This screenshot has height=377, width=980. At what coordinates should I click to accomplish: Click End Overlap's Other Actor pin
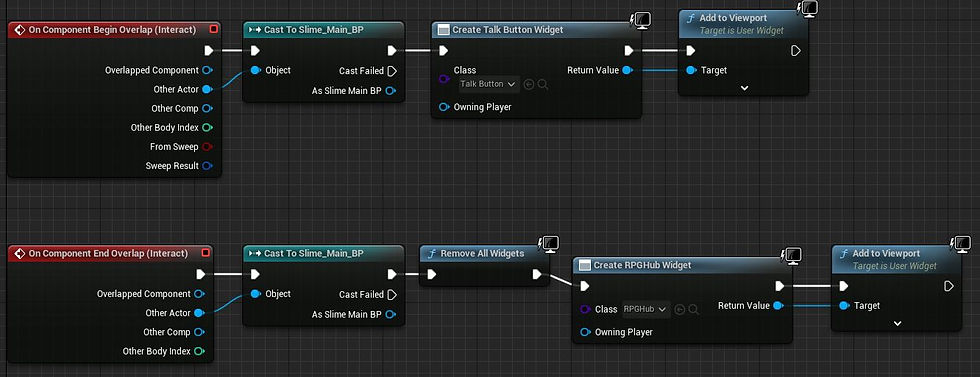tap(199, 313)
